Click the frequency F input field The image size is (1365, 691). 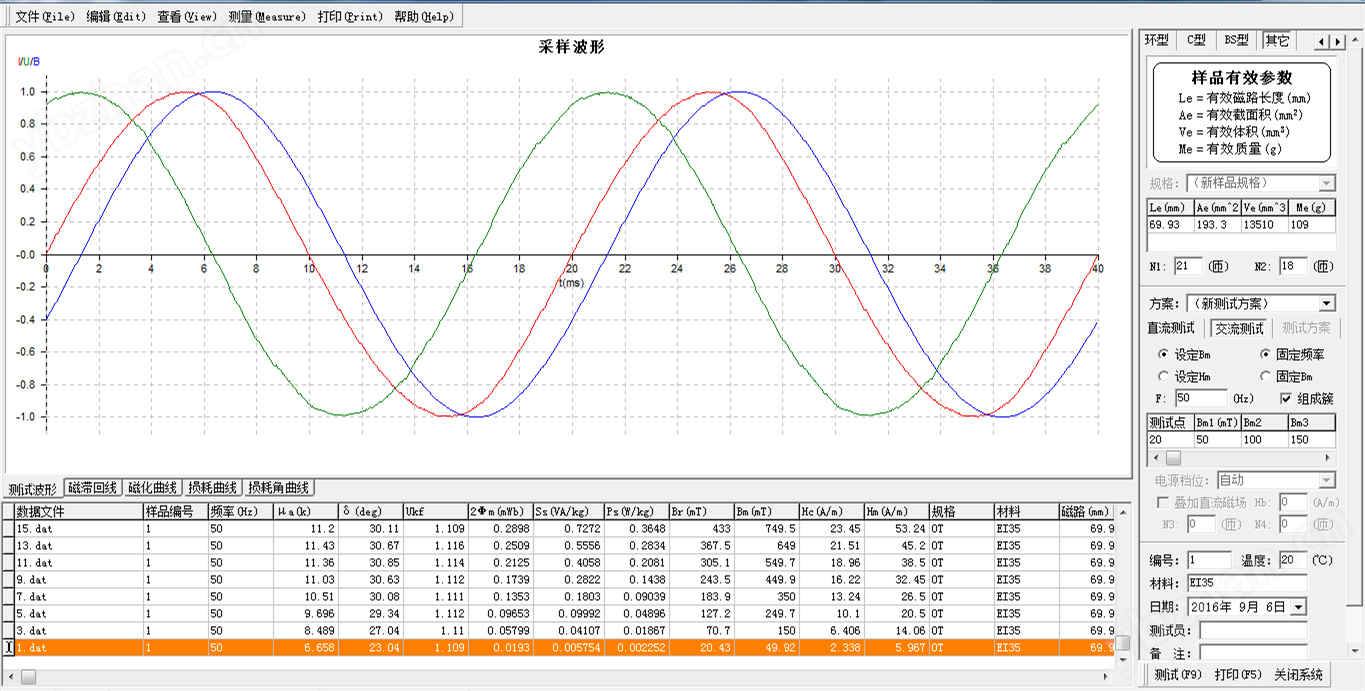click(1206, 398)
